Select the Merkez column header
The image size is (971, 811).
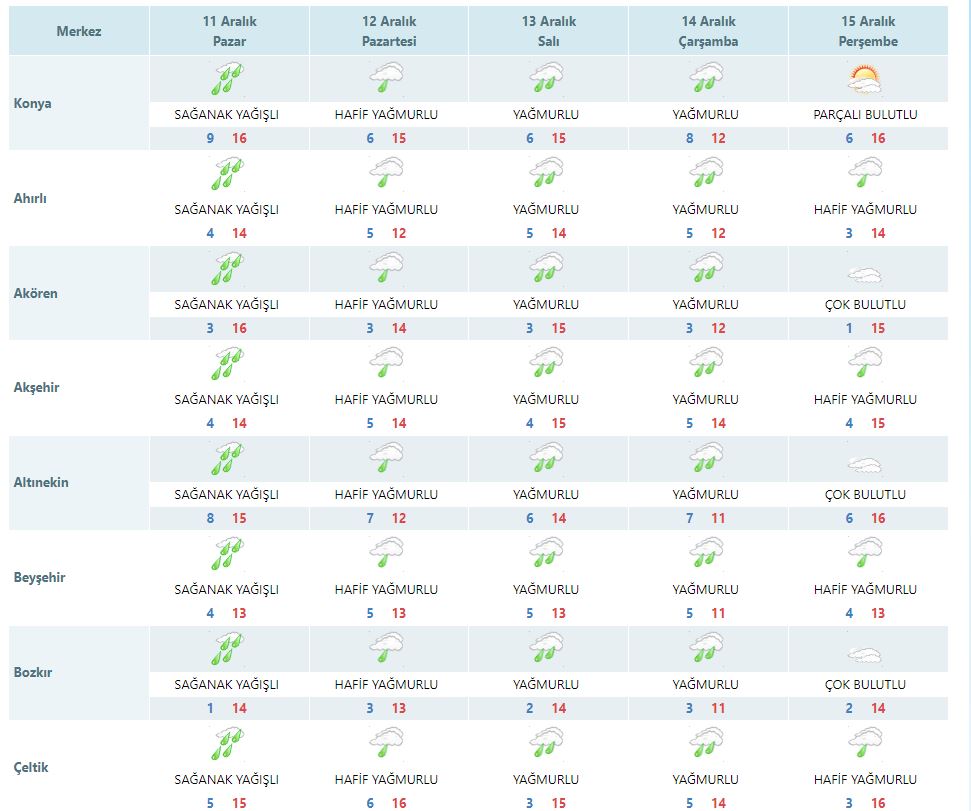pos(79,31)
